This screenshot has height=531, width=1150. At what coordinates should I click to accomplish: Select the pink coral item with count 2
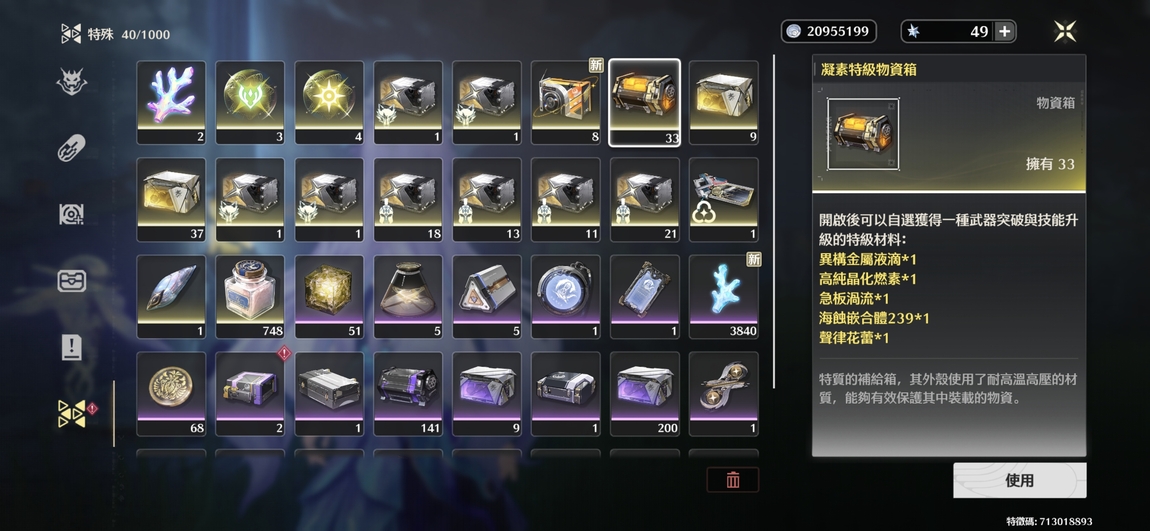coord(171,102)
